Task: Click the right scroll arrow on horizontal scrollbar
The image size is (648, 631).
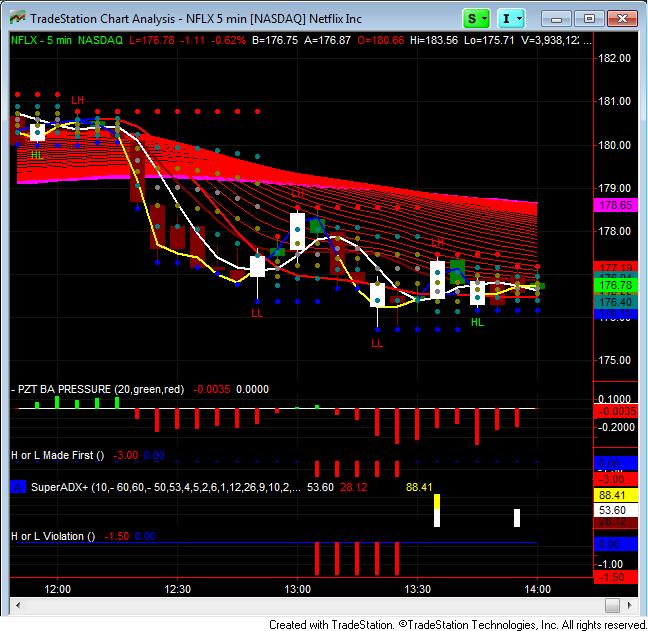Action: [x=629, y=605]
